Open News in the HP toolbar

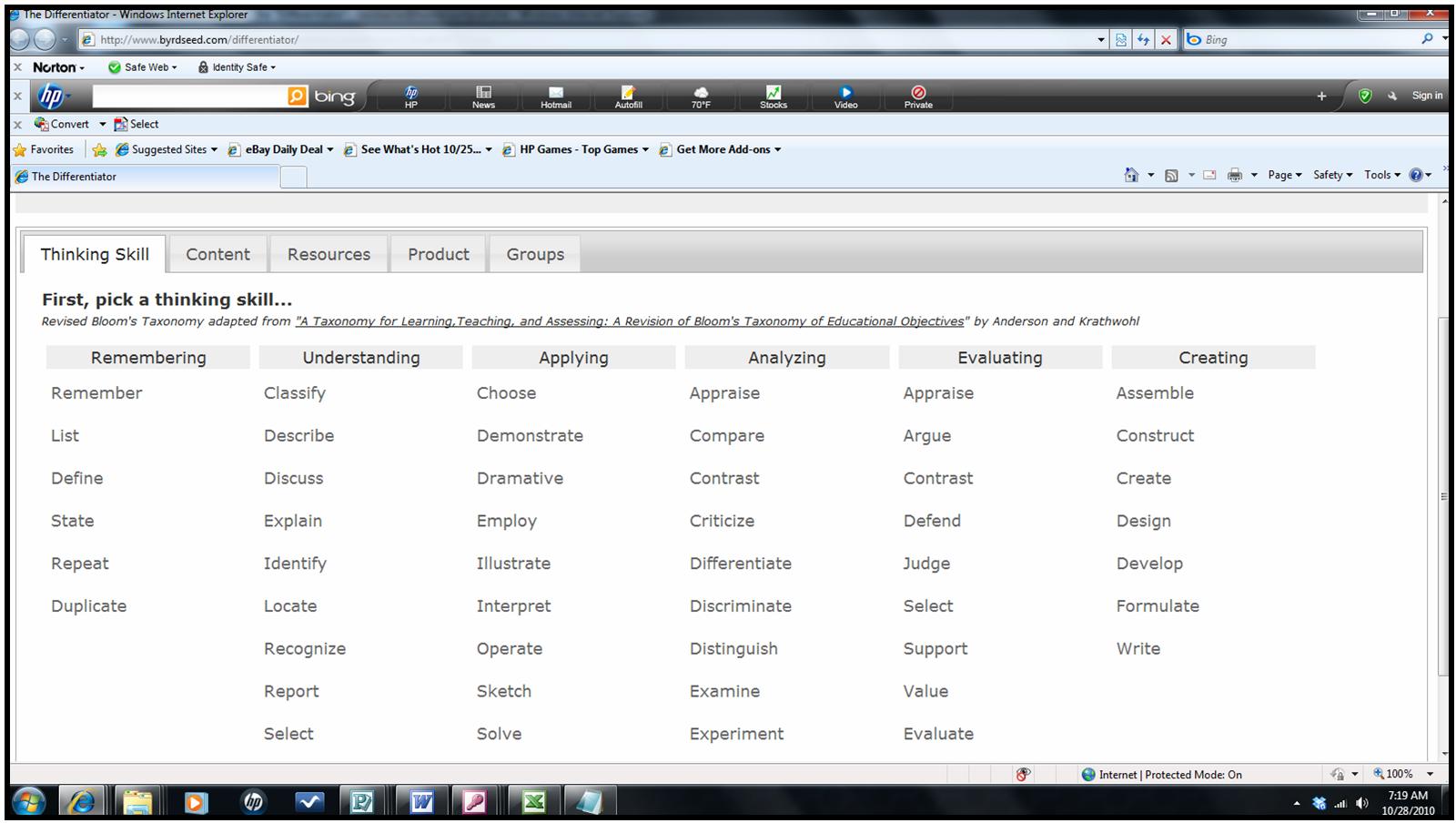483,97
